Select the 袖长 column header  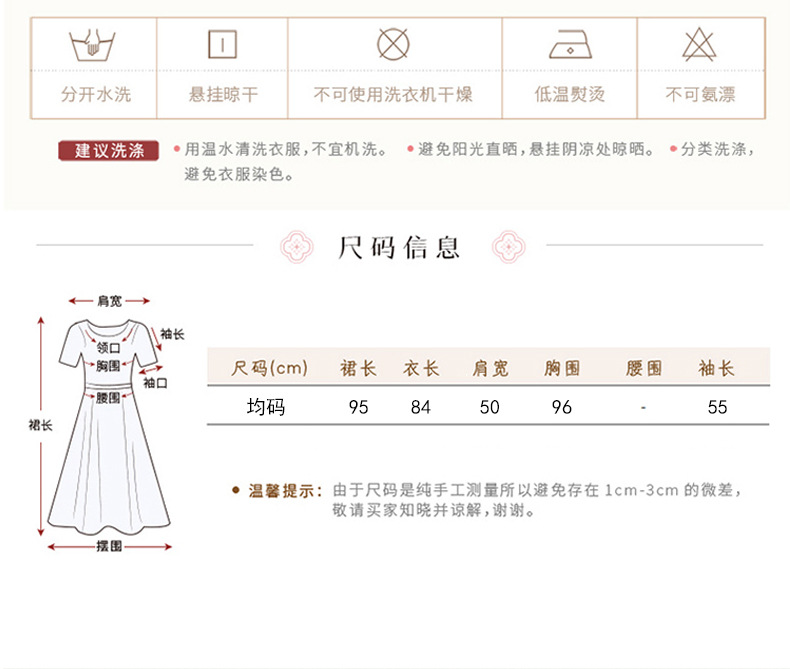click(x=716, y=368)
